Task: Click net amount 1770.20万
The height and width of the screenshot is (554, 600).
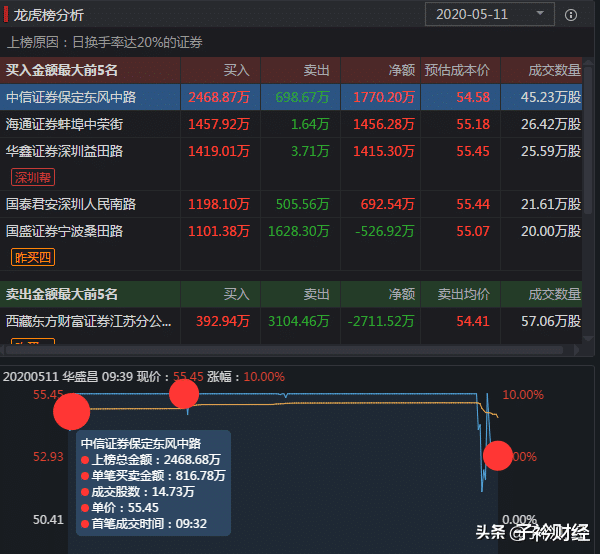Action: [384, 97]
